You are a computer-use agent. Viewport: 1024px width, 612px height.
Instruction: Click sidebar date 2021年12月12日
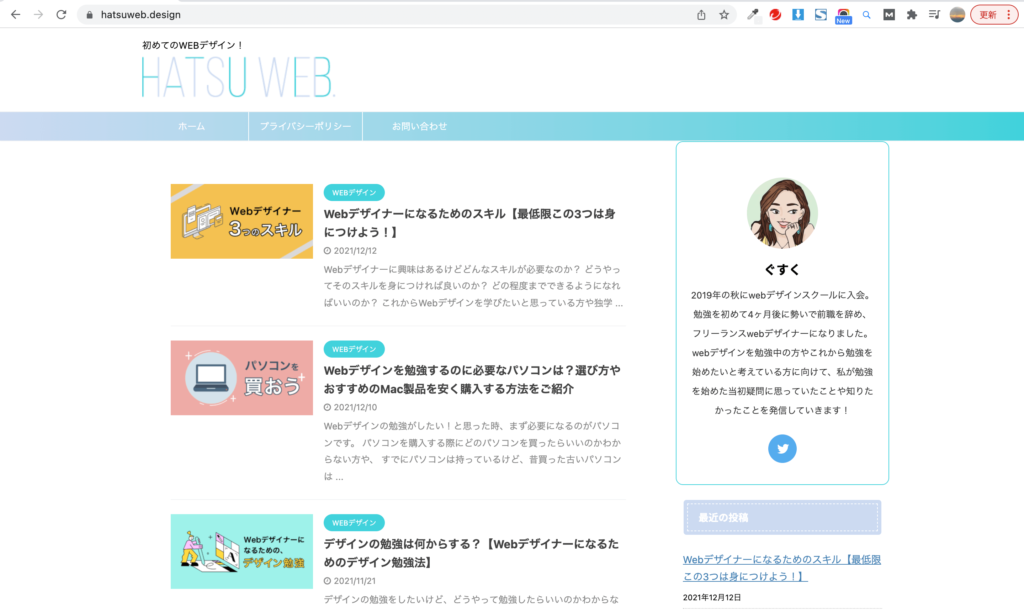(712, 597)
